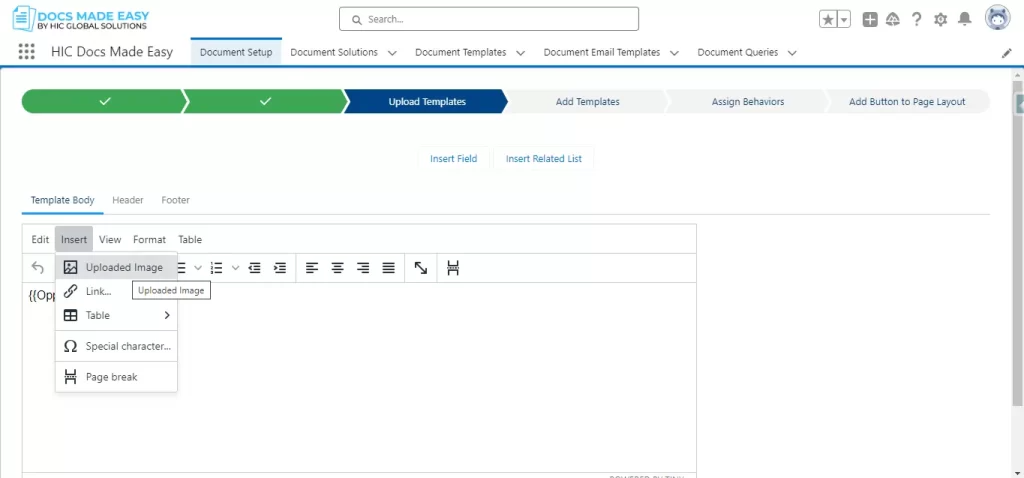Viewport: 1024px width, 478px height.
Task: Click the undo arrow in editor toolbar
Action: point(38,268)
